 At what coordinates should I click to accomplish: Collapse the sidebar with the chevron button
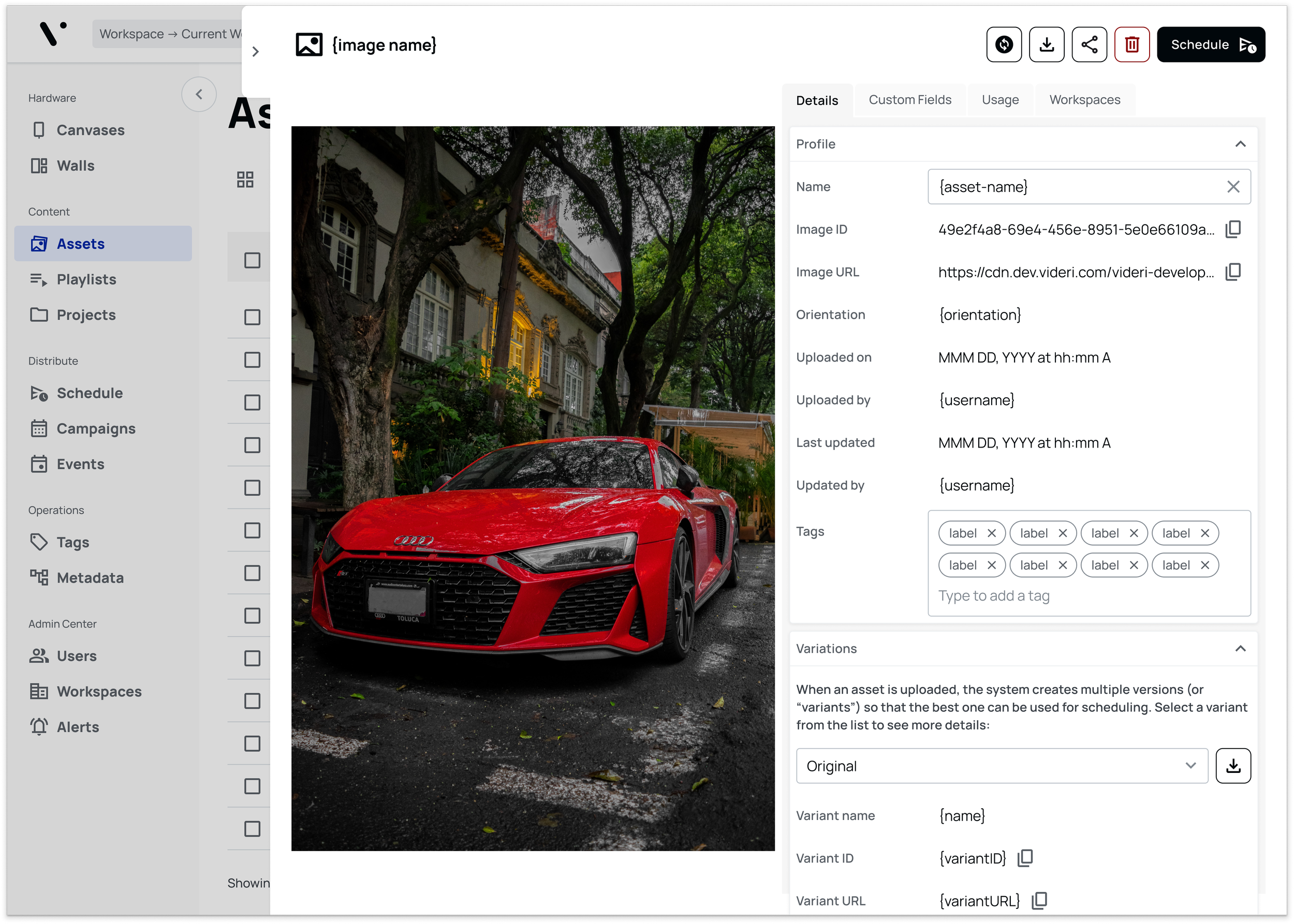[x=199, y=95]
